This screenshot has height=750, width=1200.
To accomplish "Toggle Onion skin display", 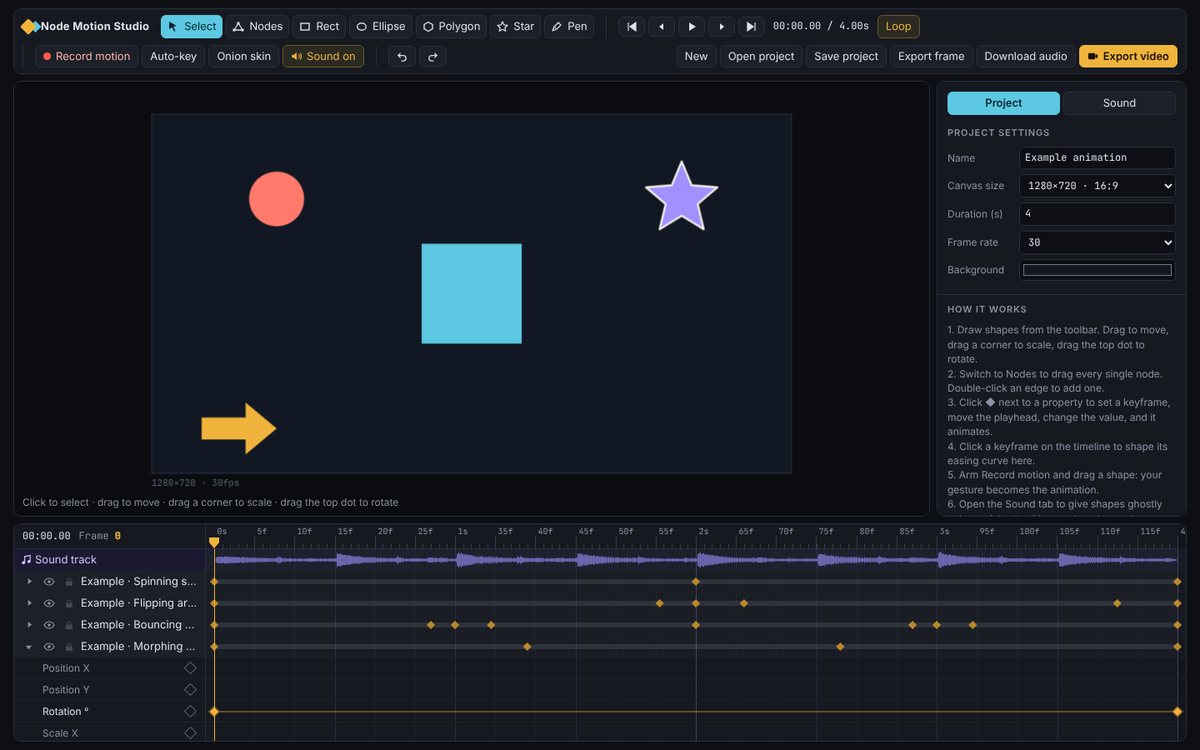I will (244, 56).
